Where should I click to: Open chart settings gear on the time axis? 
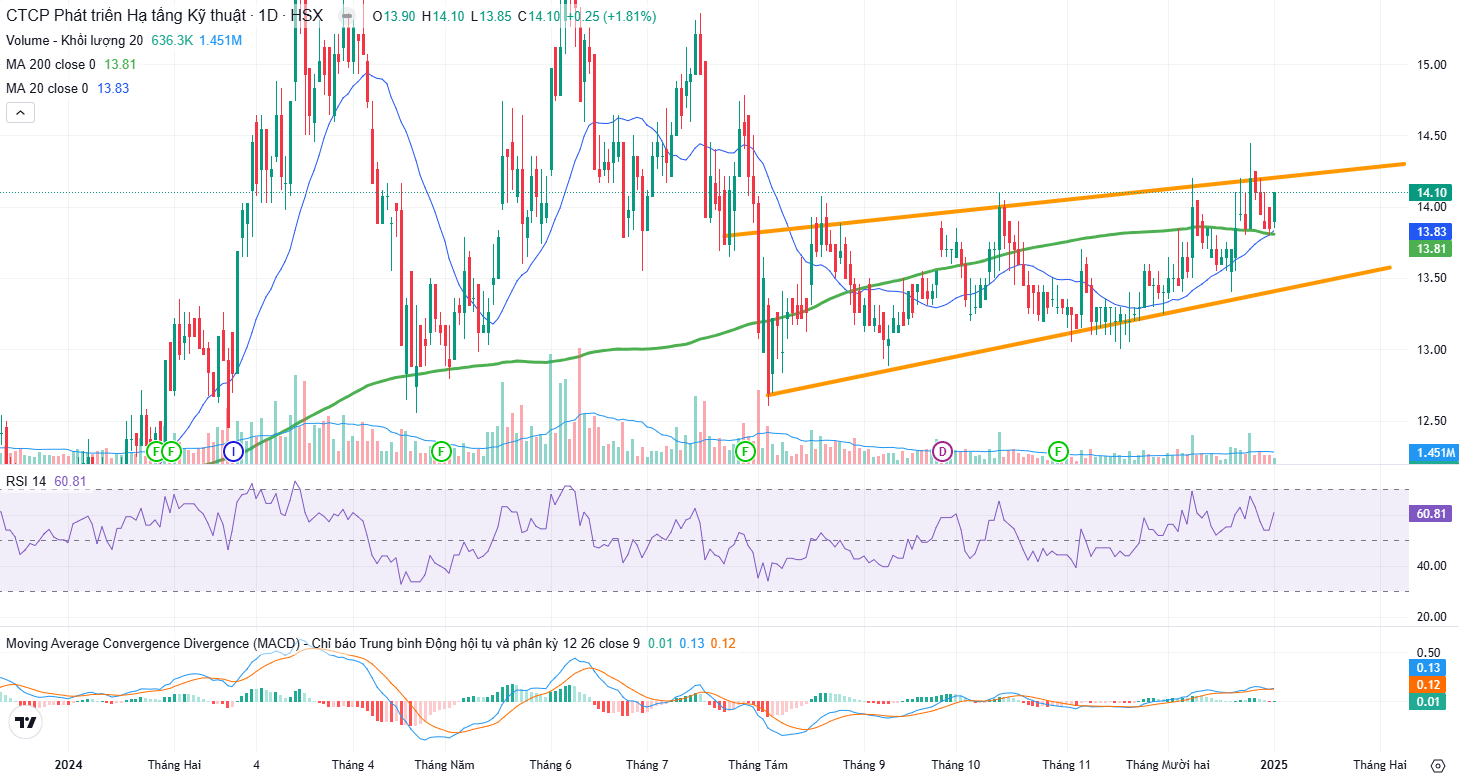coord(1438,765)
